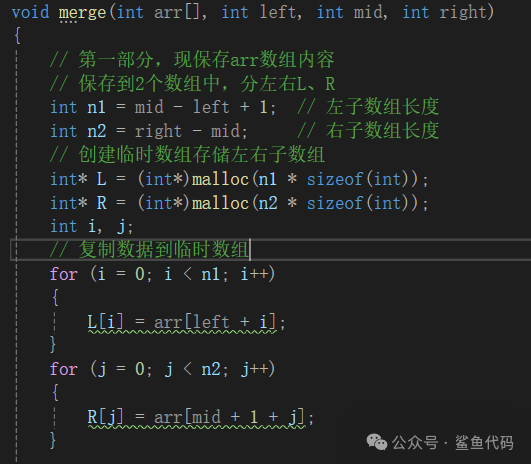Click the 'for (j = 0; j < n2; j++)' line
The width and height of the screenshot is (531, 464).
(x=162, y=369)
